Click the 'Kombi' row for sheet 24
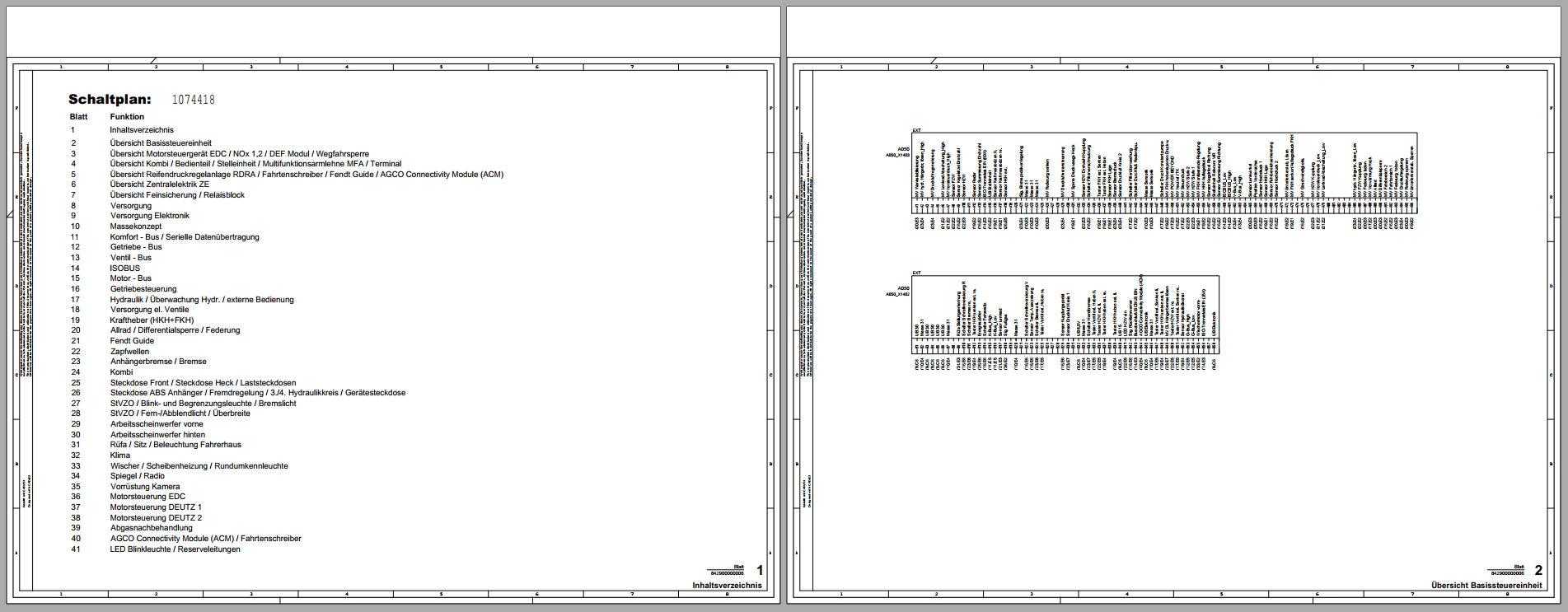This screenshot has width=1568, height=612. click(x=122, y=372)
